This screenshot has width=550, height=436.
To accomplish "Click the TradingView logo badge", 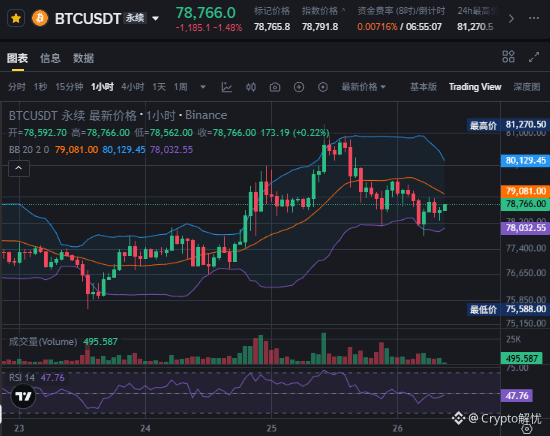I will pos(24,396).
